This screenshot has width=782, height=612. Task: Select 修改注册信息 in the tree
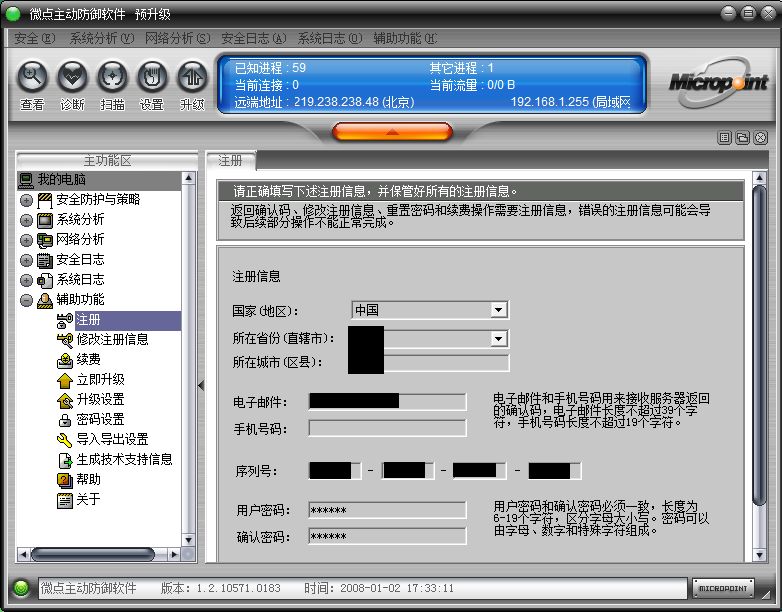[112, 340]
